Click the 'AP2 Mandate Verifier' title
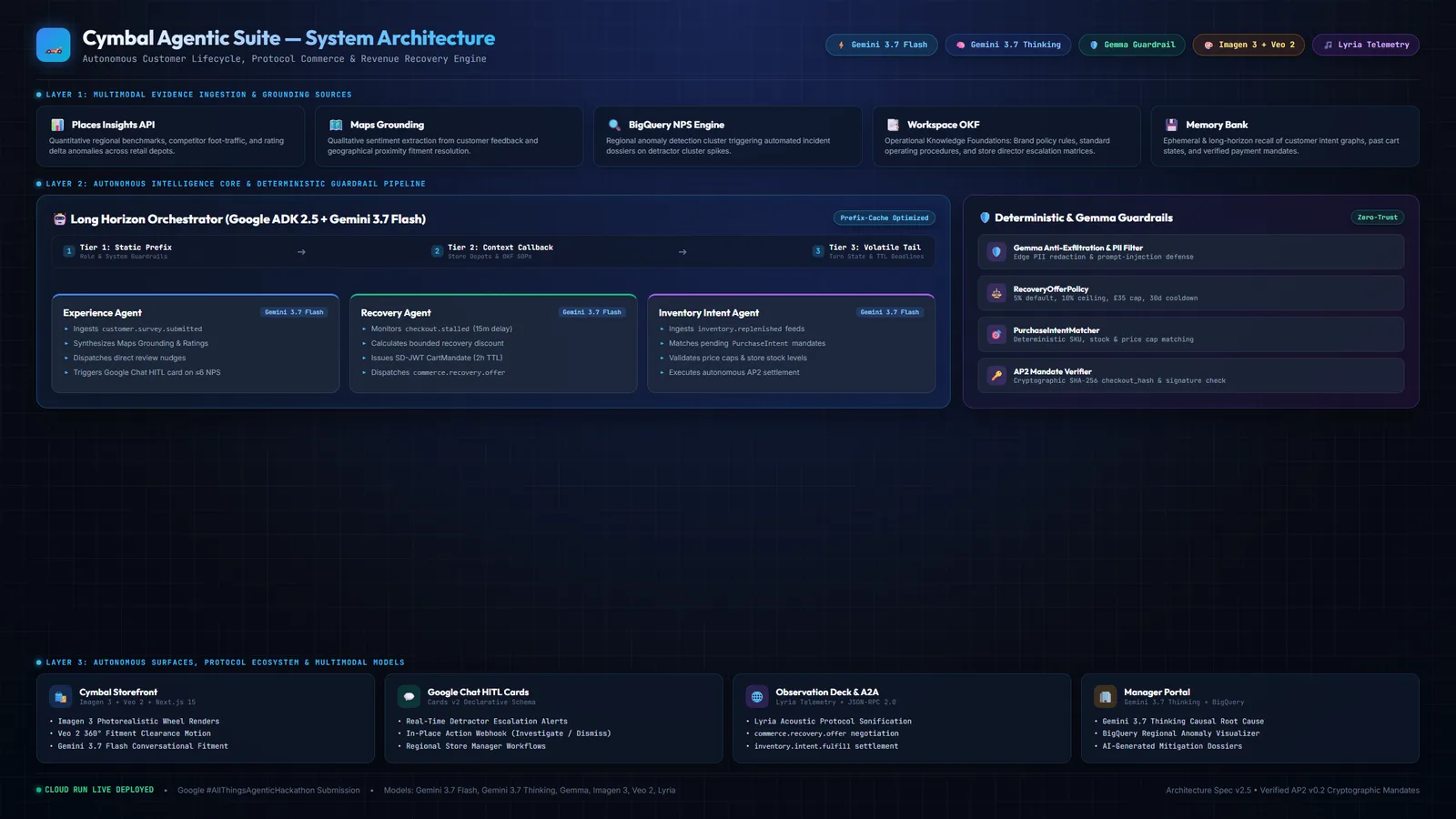1456x819 pixels. tap(1053, 371)
